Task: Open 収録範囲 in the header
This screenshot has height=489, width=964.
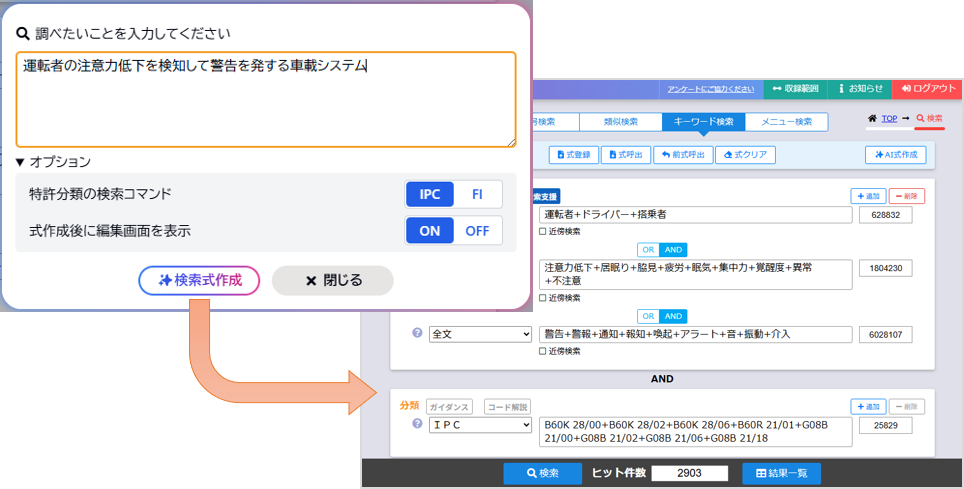Action: 796,89
